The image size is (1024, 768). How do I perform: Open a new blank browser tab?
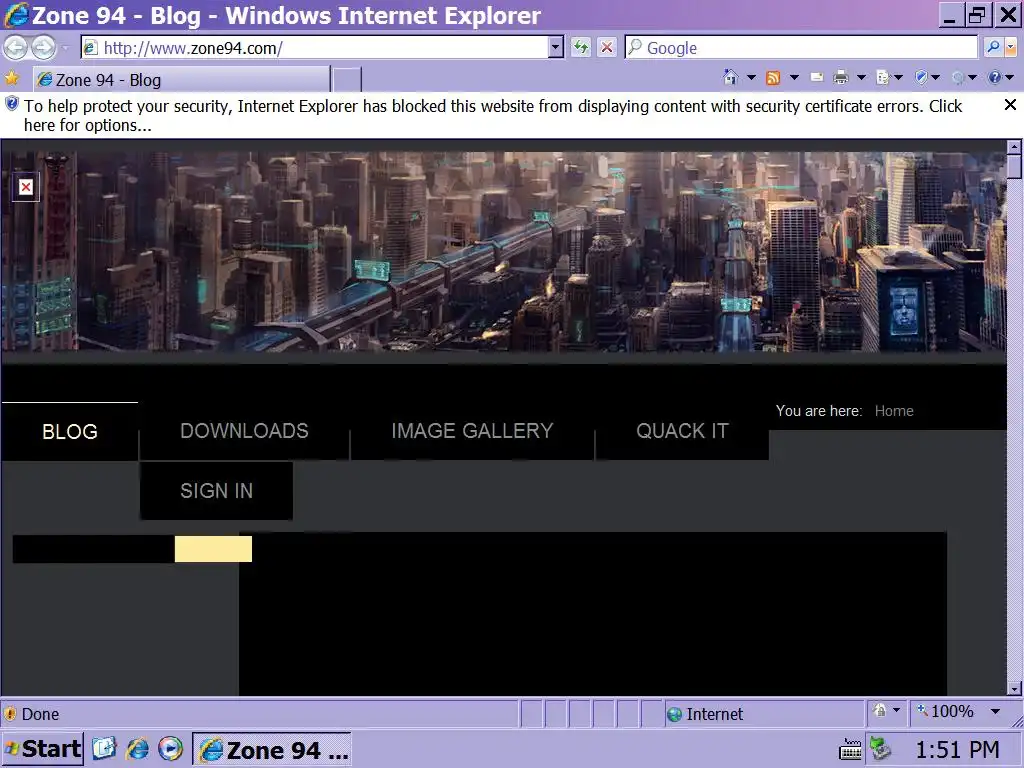coord(347,80)
